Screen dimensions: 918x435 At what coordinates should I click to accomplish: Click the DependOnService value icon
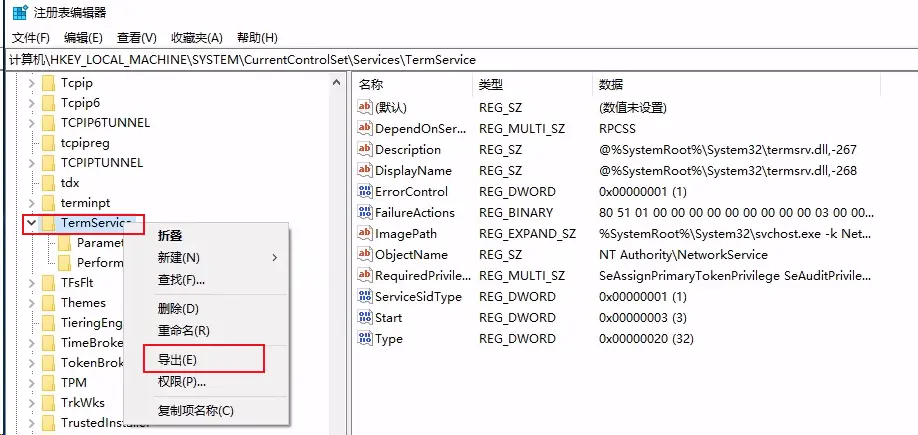365,128
